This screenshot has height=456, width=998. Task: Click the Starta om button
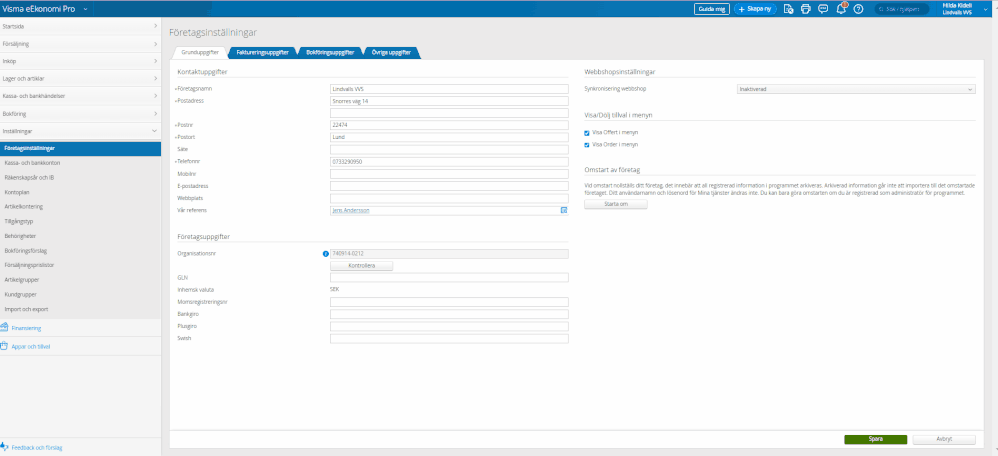(x=616, y=204)
